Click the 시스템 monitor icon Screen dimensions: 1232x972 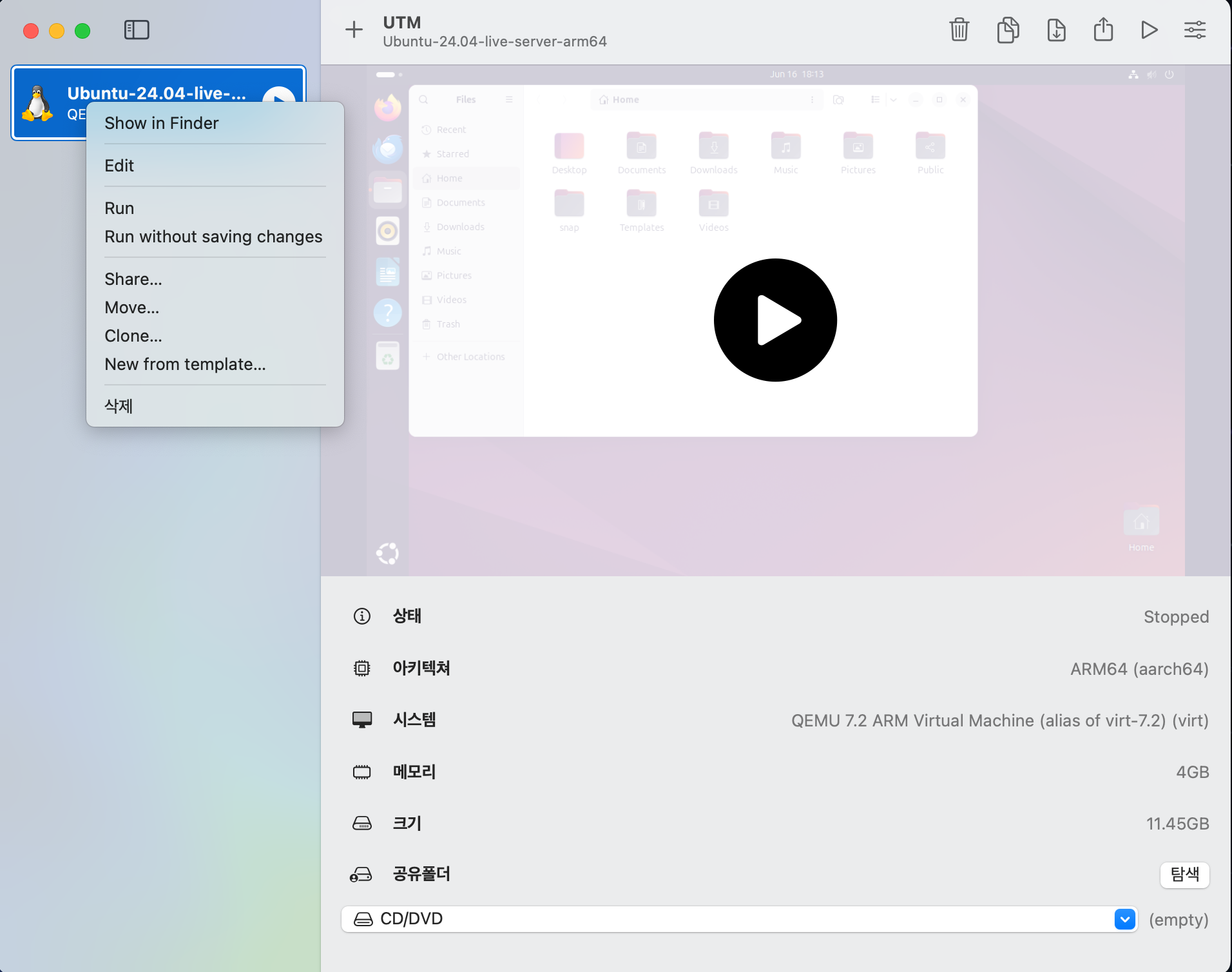[362, 720]
